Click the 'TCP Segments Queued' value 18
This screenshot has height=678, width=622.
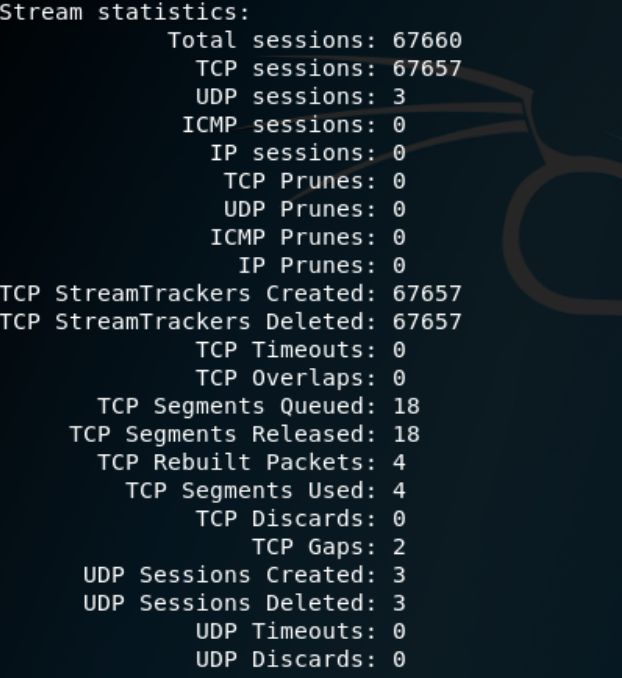(x=406, y=406)
